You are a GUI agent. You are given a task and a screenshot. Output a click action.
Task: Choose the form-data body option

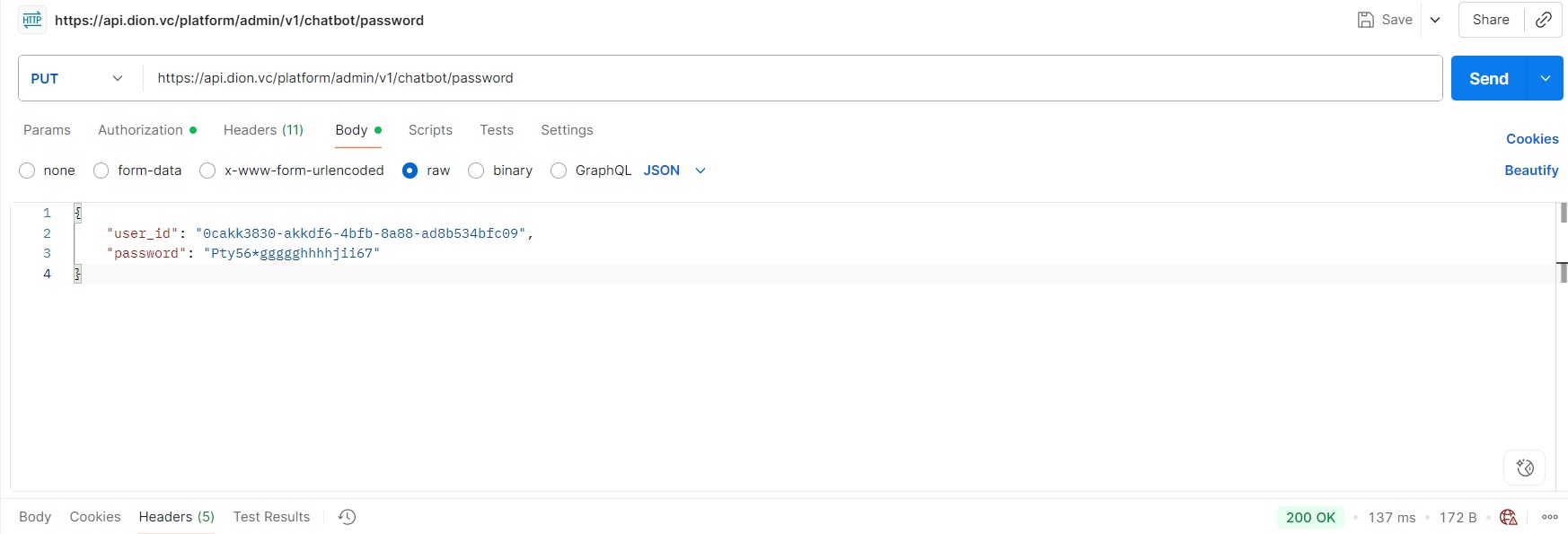pos(101,171)
